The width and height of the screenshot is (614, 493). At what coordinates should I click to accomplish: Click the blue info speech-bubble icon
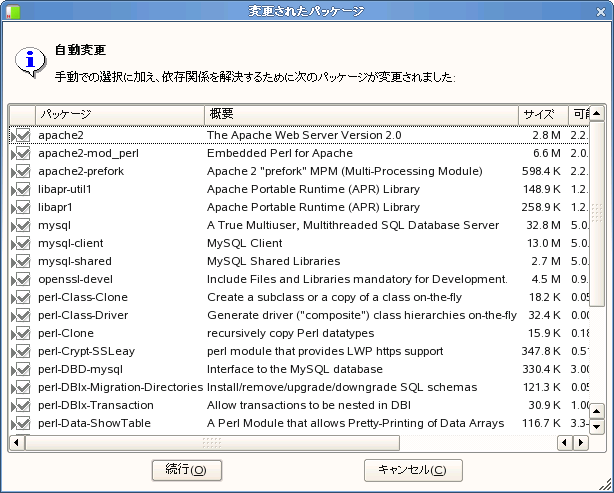pos(30,61)
